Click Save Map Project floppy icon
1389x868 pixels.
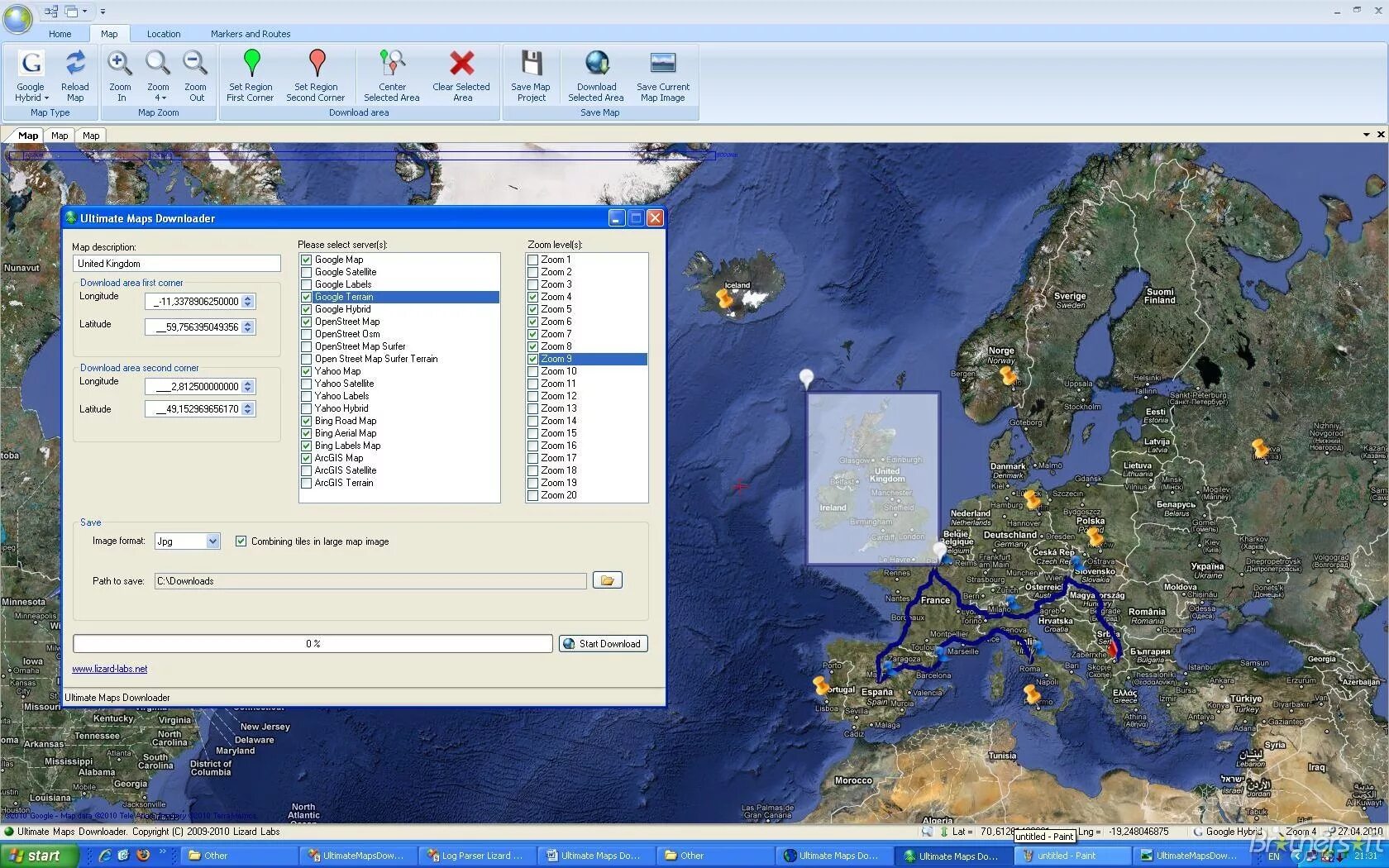531,62
